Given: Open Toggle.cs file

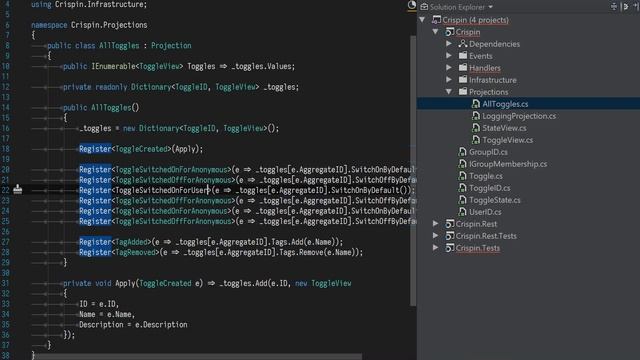Looking at the screenshot, I should pyautogui.click(x=485, y=176).
